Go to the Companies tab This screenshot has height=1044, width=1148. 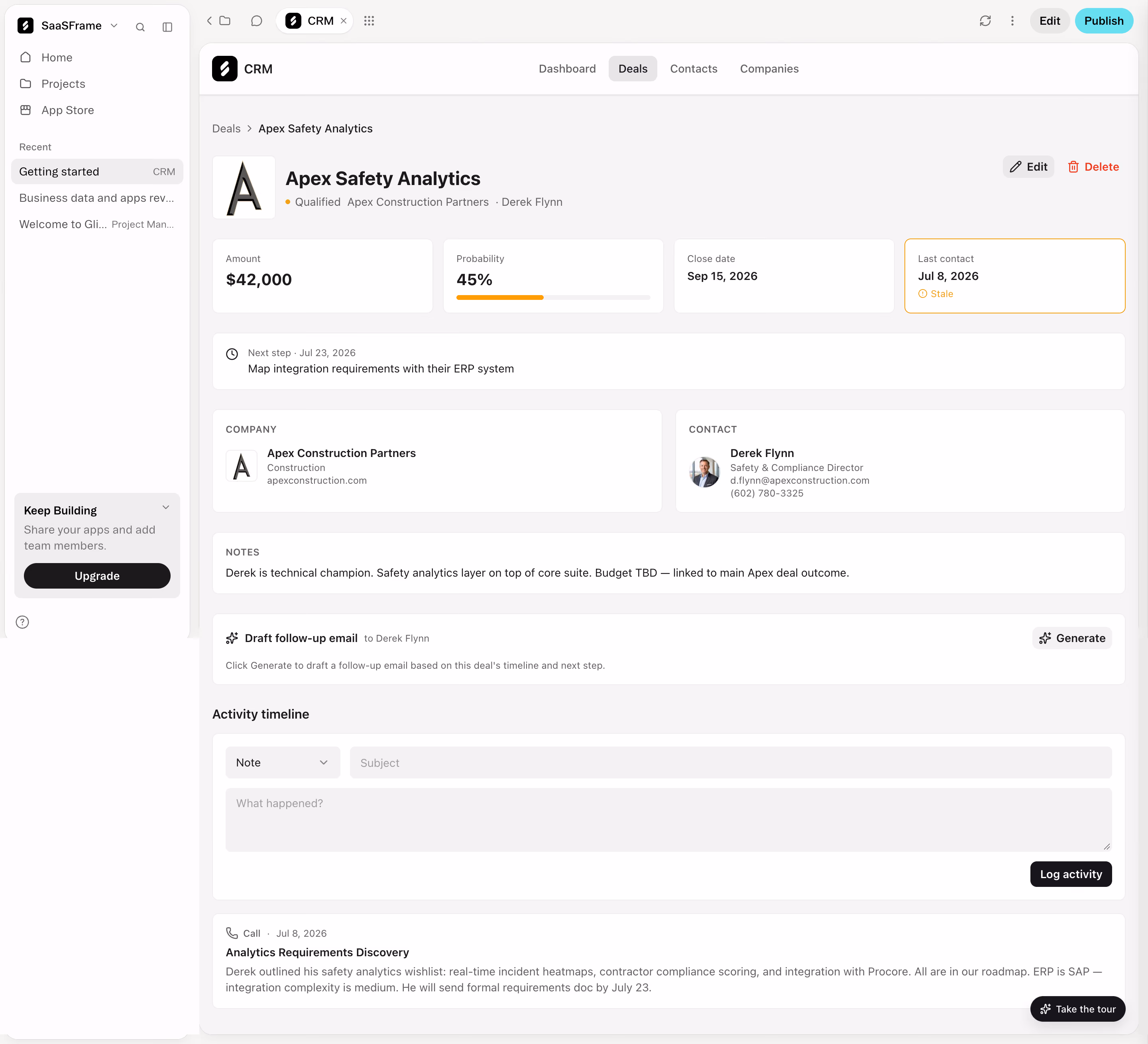click(x=769, y=69)
